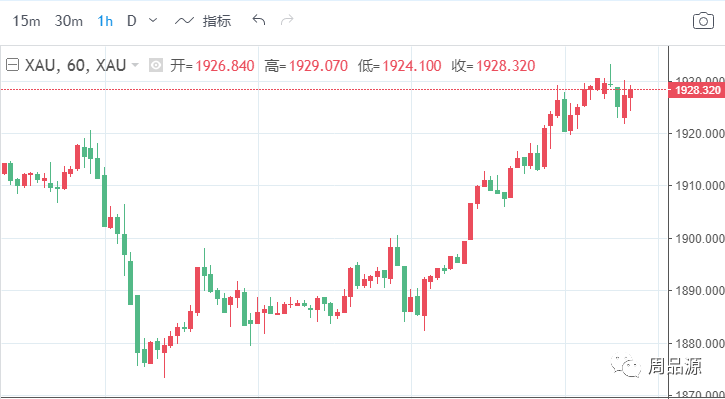
Task: Click the XAU, 60, XAU symbol title
Action: pos(75,66)
